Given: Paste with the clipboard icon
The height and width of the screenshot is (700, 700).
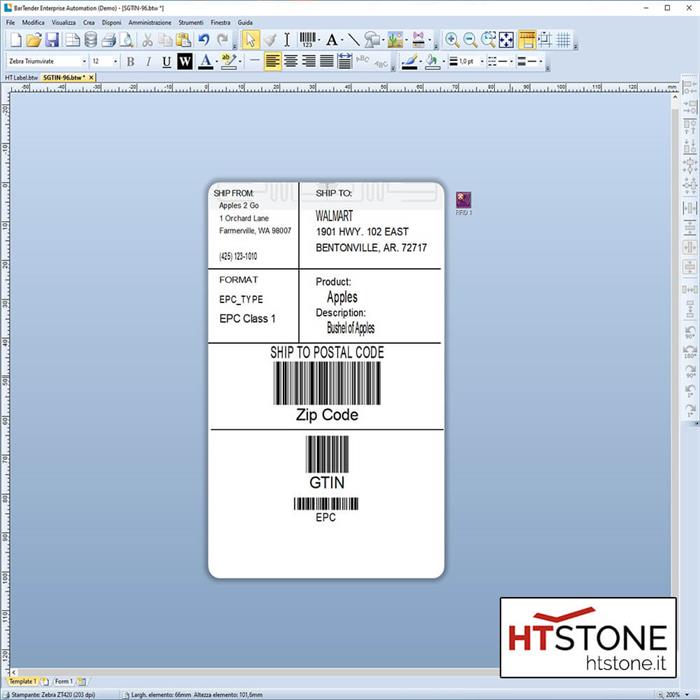Looking at the screenshot, I should pyautogui.click(x=183, y=40).
